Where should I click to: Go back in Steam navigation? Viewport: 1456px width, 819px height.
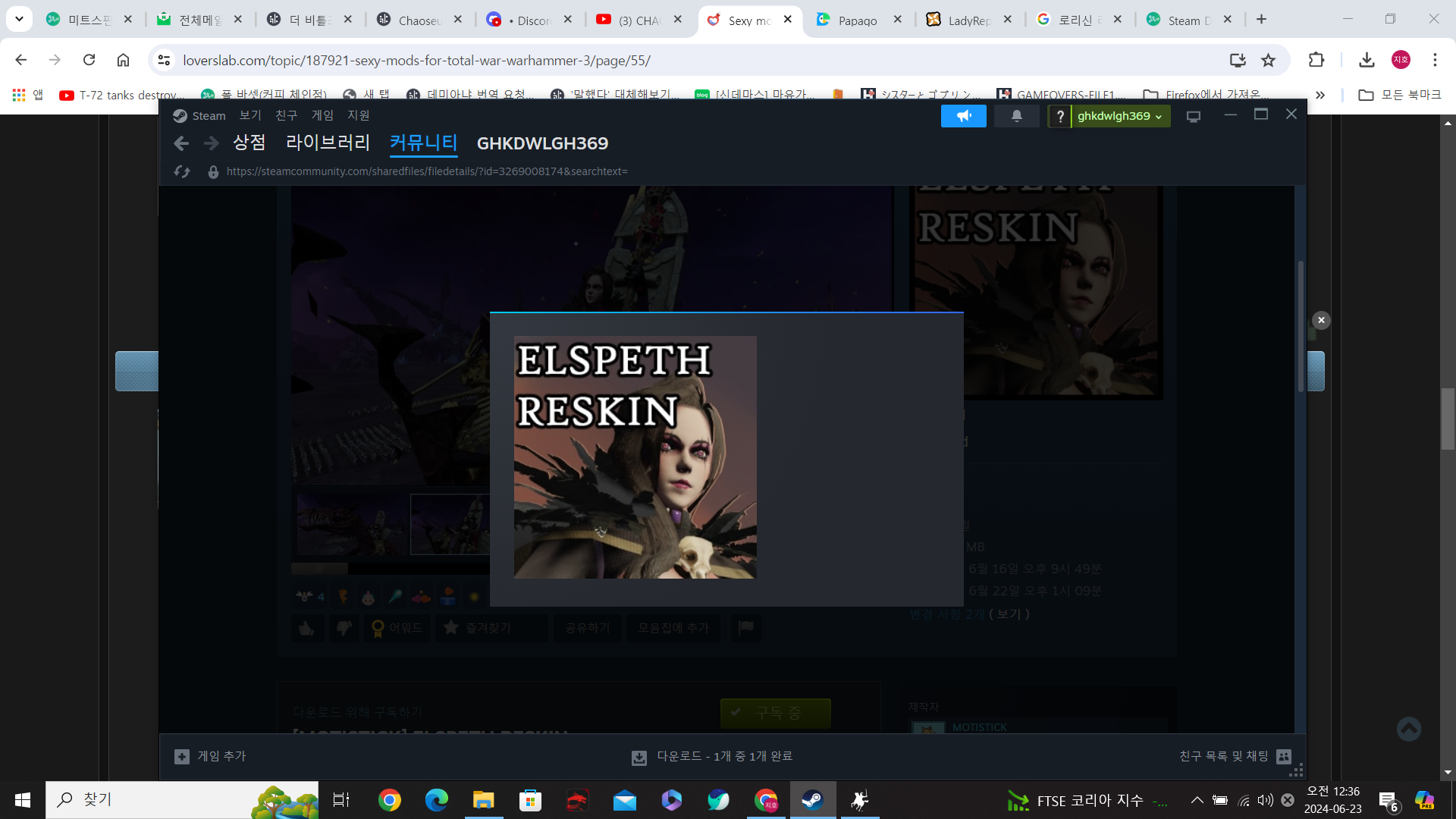[180, 143]
